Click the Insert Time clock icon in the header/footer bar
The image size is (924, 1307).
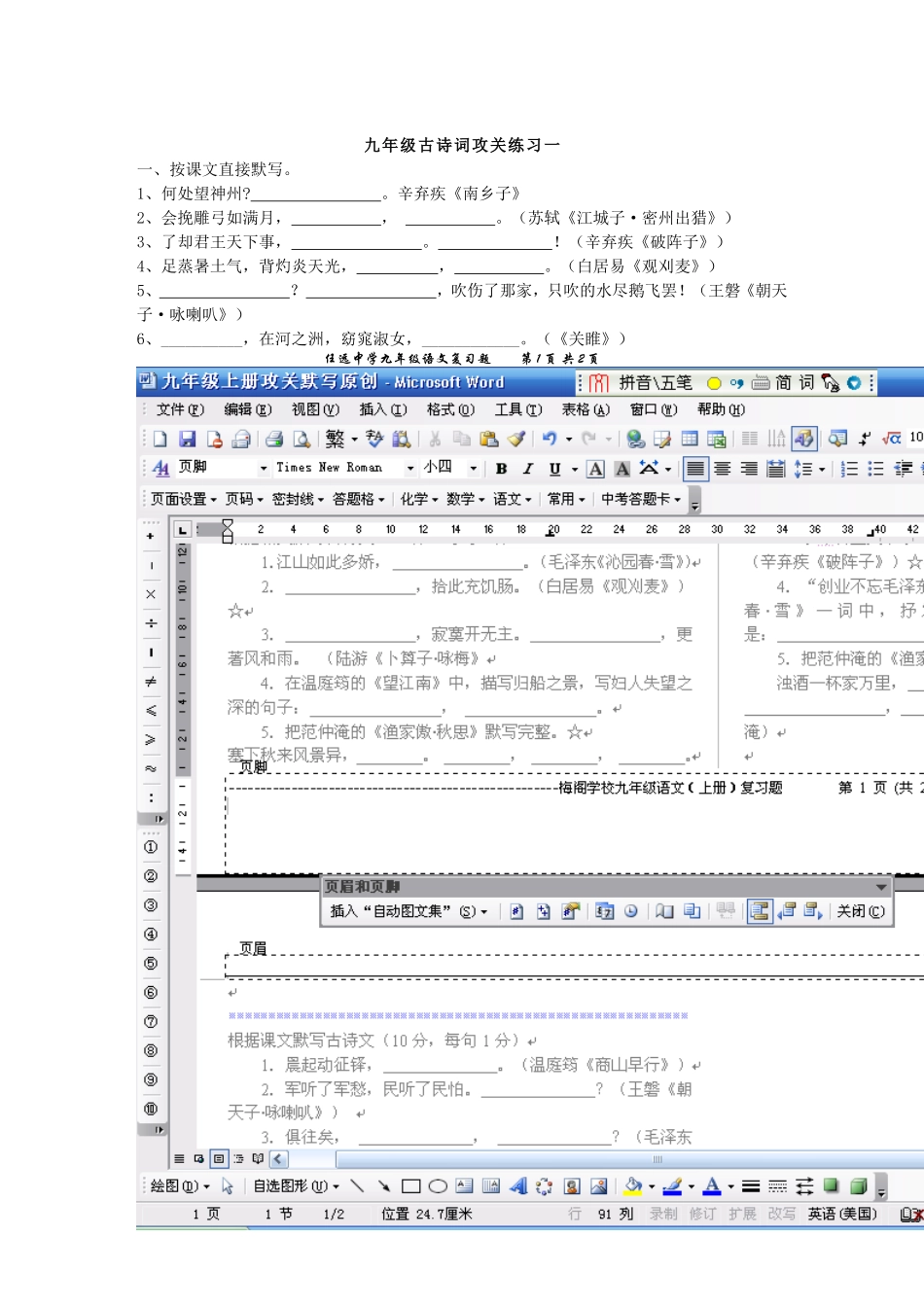(631, 911)
